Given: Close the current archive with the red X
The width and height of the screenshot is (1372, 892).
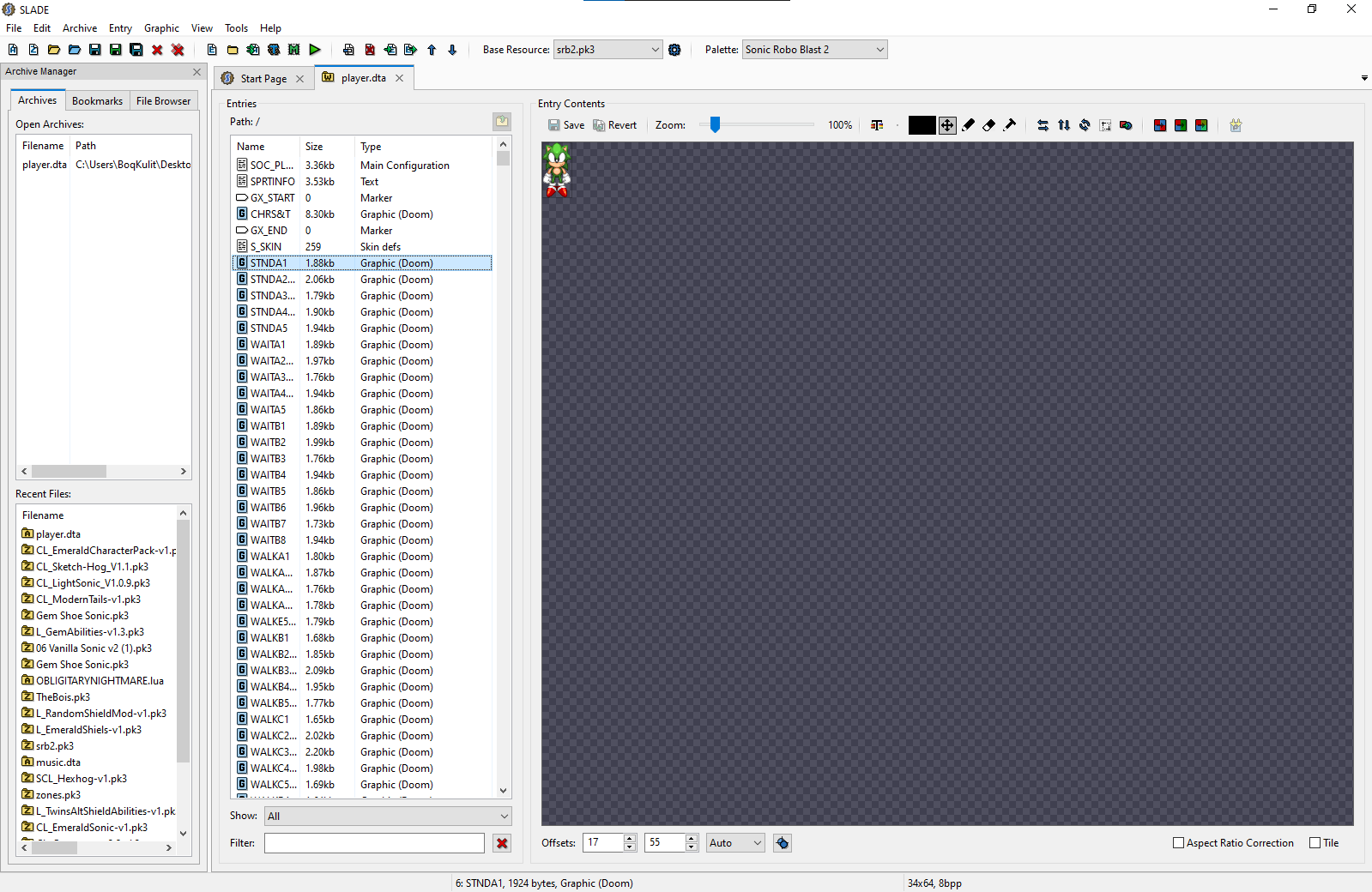Looking at the screenshot, I should coord(157,50).
